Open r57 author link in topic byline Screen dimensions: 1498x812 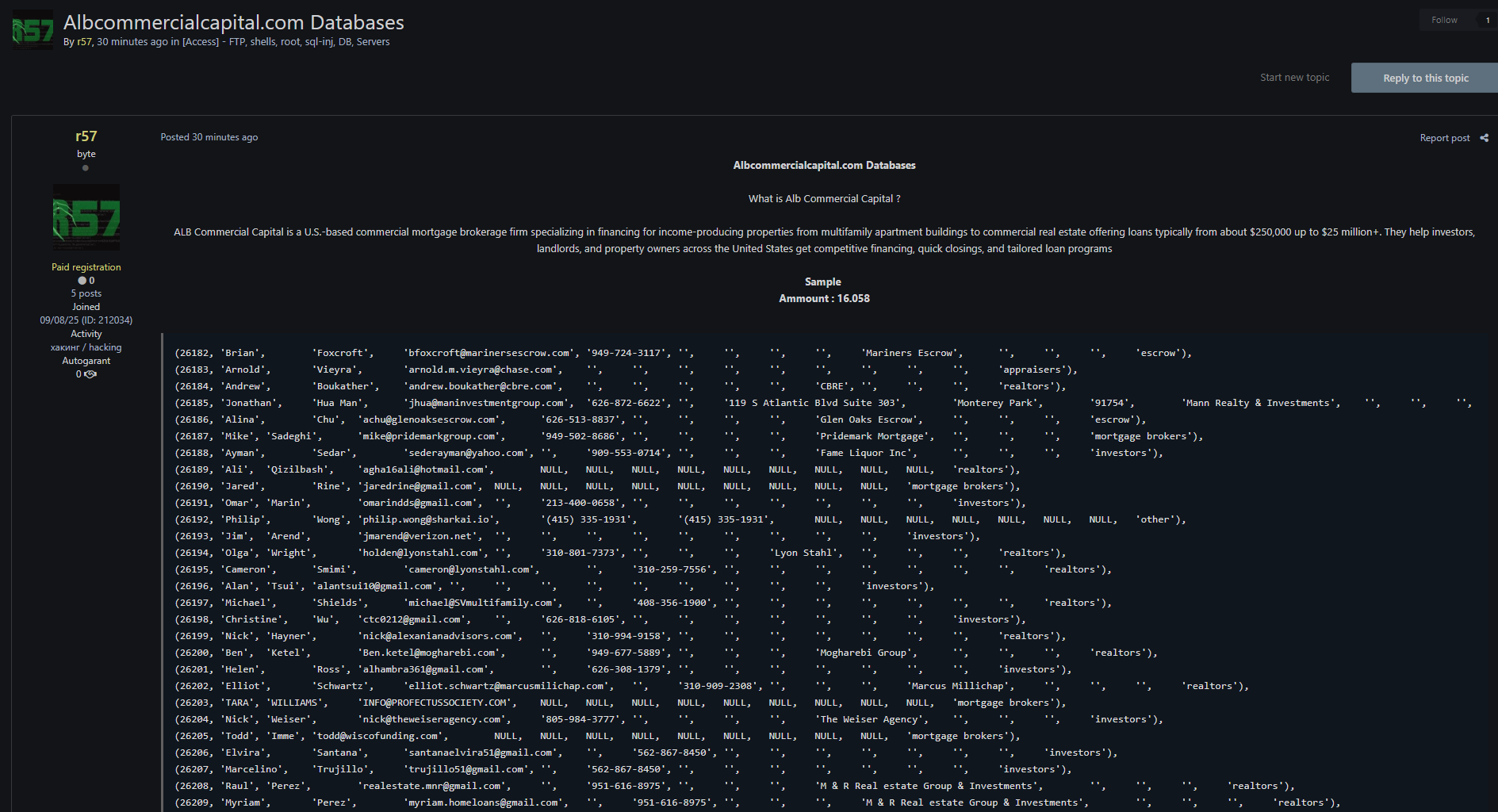(84, 42)
